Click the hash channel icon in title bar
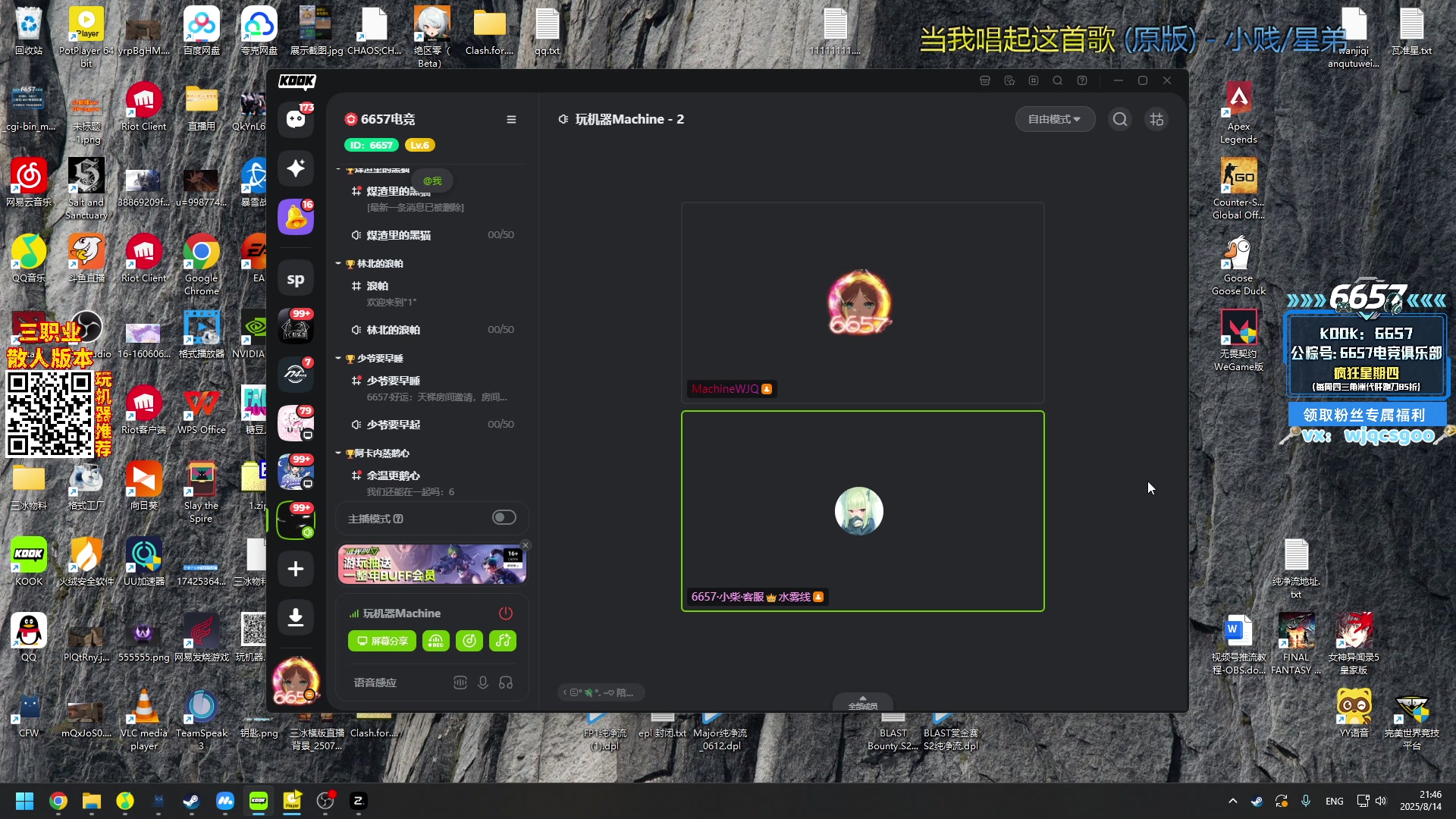 tap(1034, 80)
